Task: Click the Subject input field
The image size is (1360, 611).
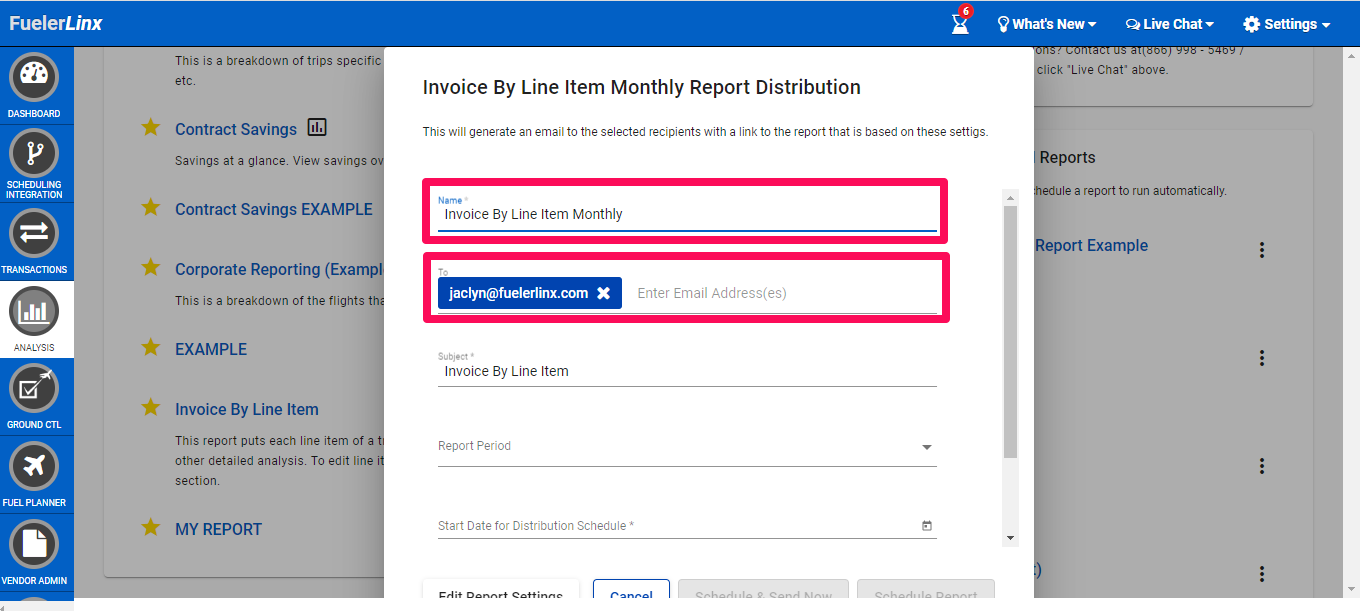Action: coord(687,371)
